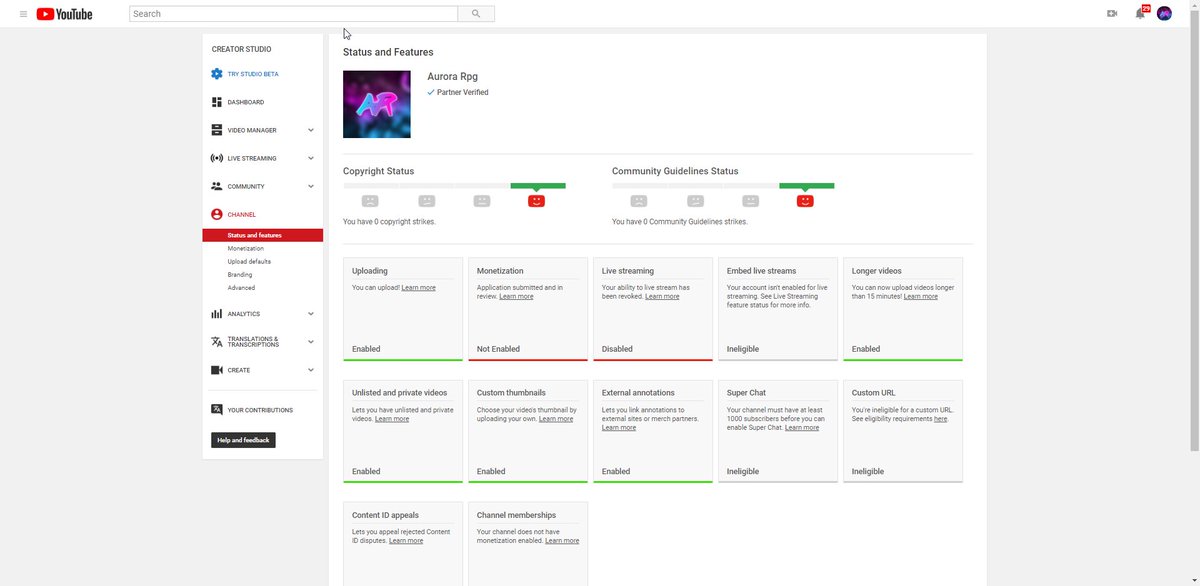
Task: Open Learn more in External annotations card
Action: click(x=619, y=428)
